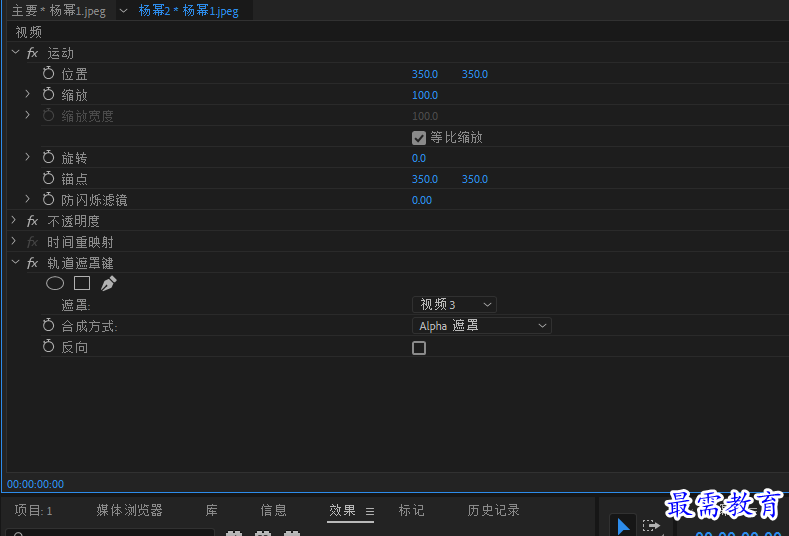
Task: Select the 轨道遮罩键 effect name
Action: (81, 263)
